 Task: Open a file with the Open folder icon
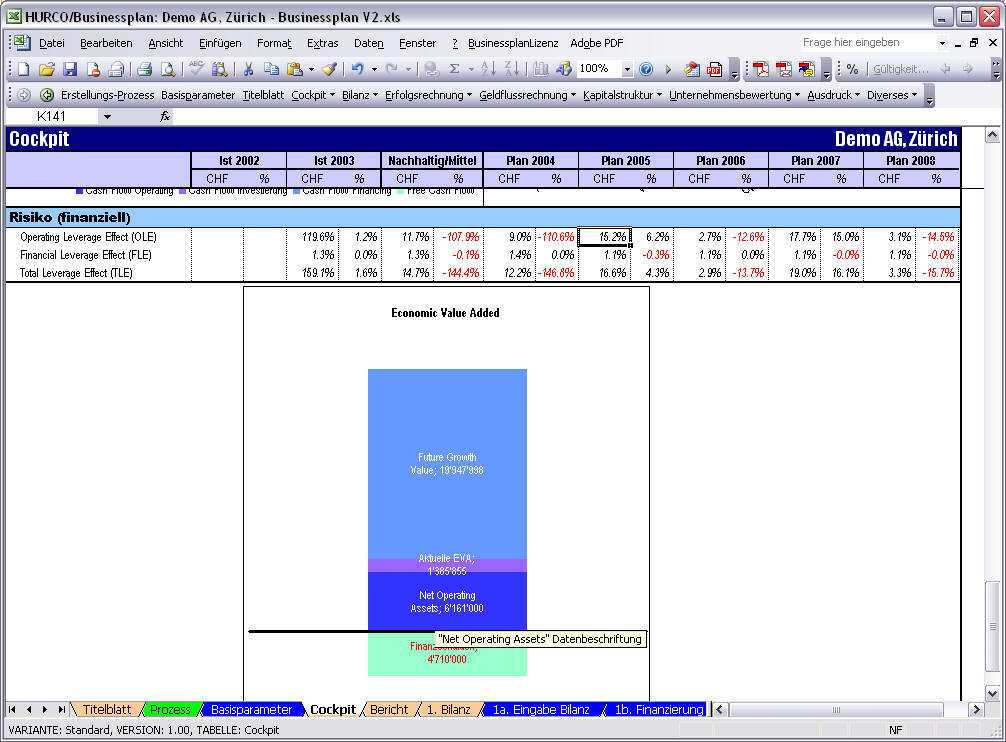pos(47,69)
